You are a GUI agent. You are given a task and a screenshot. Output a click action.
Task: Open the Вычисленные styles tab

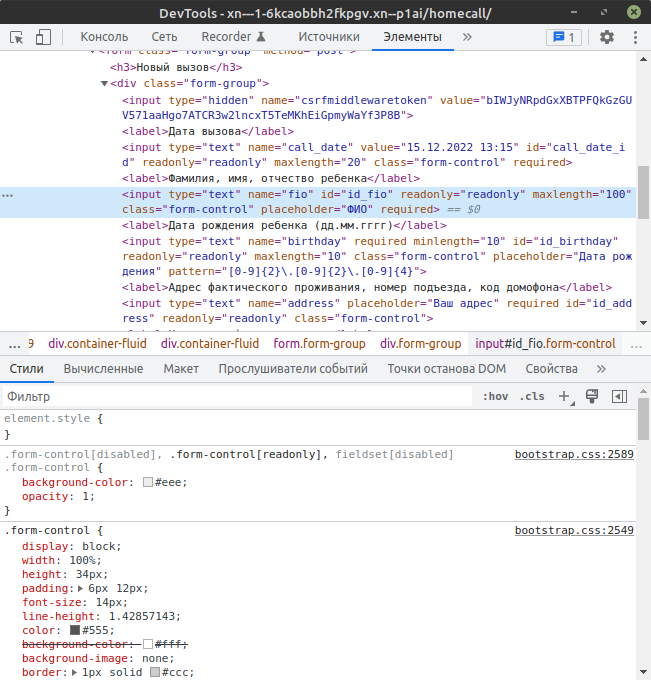click(x=103, y=369)
